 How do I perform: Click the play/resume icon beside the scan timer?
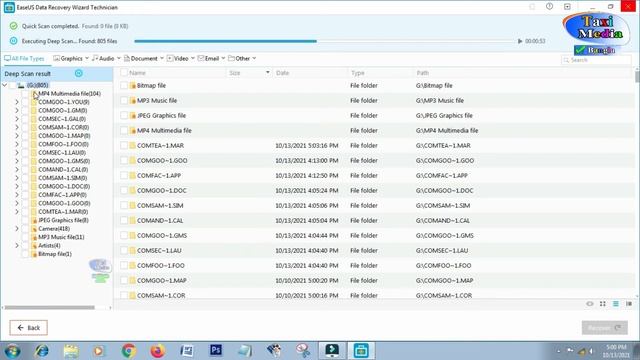pos(520,41)
